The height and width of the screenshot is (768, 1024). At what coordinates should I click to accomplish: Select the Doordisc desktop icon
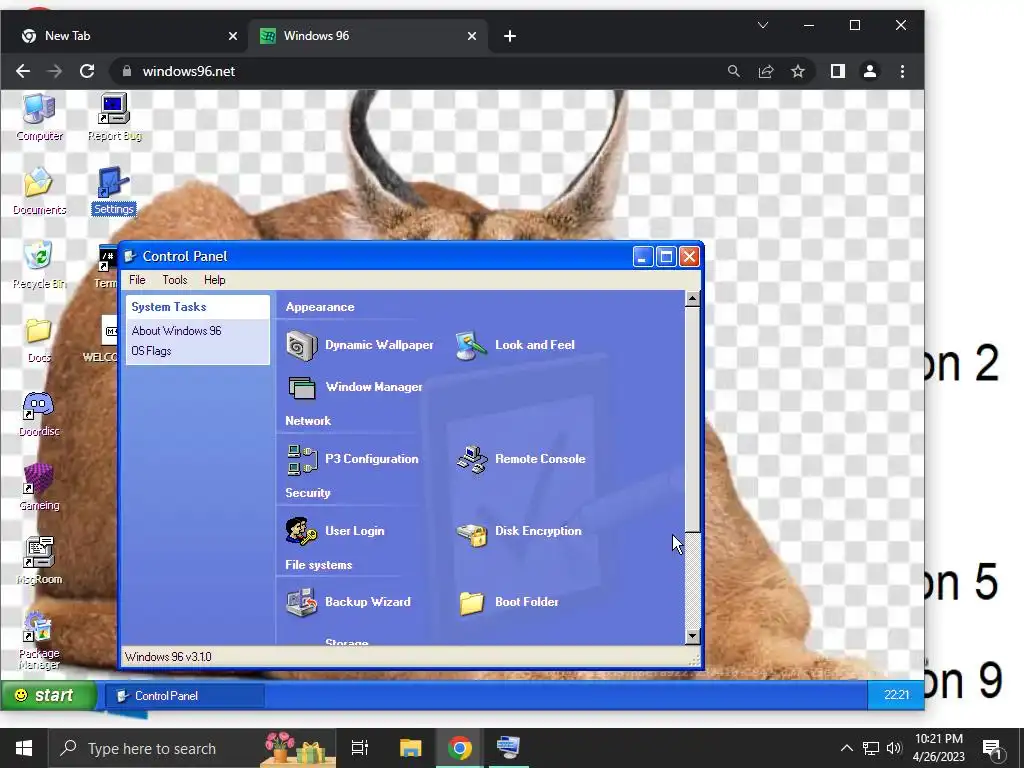click(39, 414)
